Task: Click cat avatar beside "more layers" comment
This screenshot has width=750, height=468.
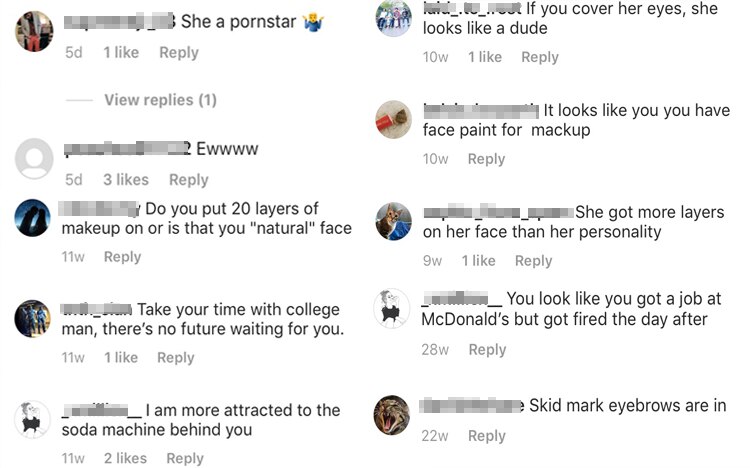Action: (393, 221)
